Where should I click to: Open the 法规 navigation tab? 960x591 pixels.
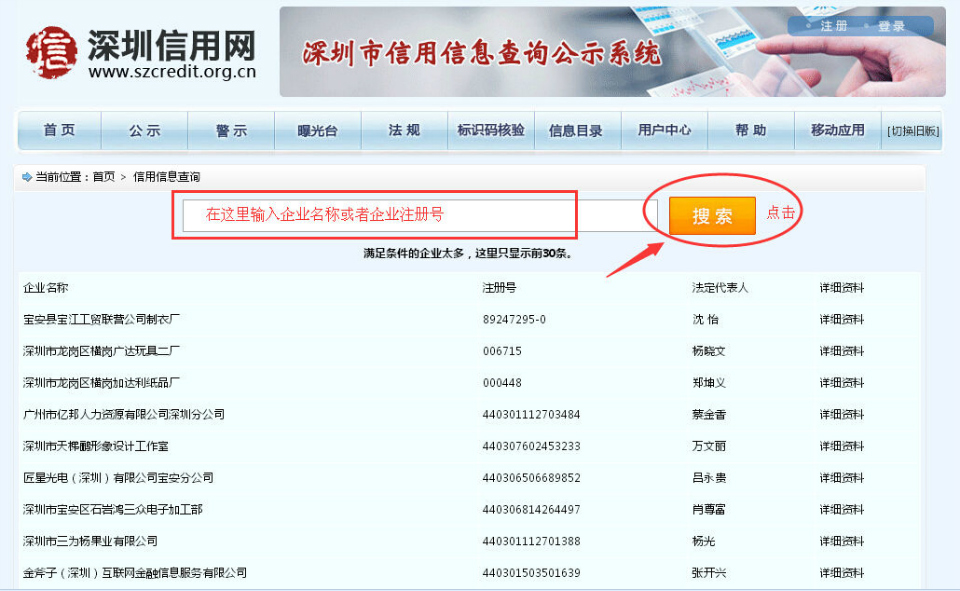click(x=405, y=130)
